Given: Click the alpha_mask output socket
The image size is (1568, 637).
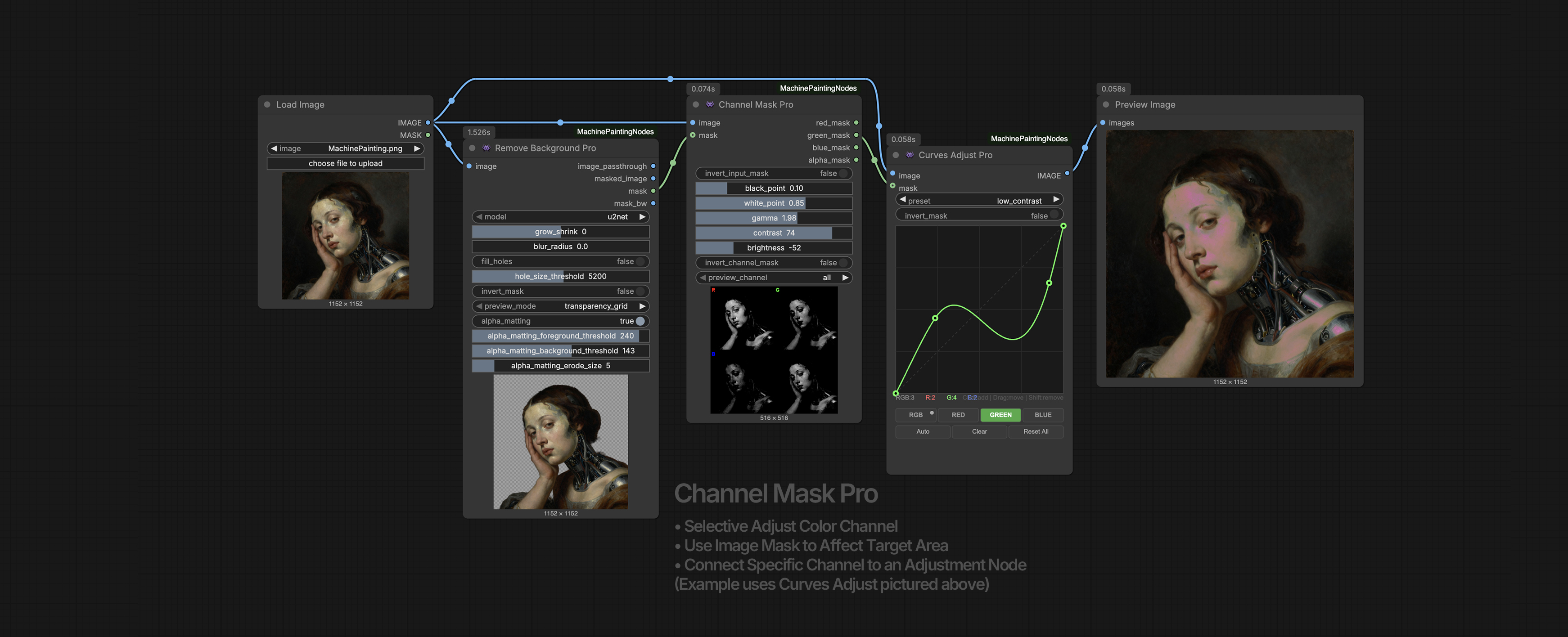Looking at the screenshot, I should point(856,160).
